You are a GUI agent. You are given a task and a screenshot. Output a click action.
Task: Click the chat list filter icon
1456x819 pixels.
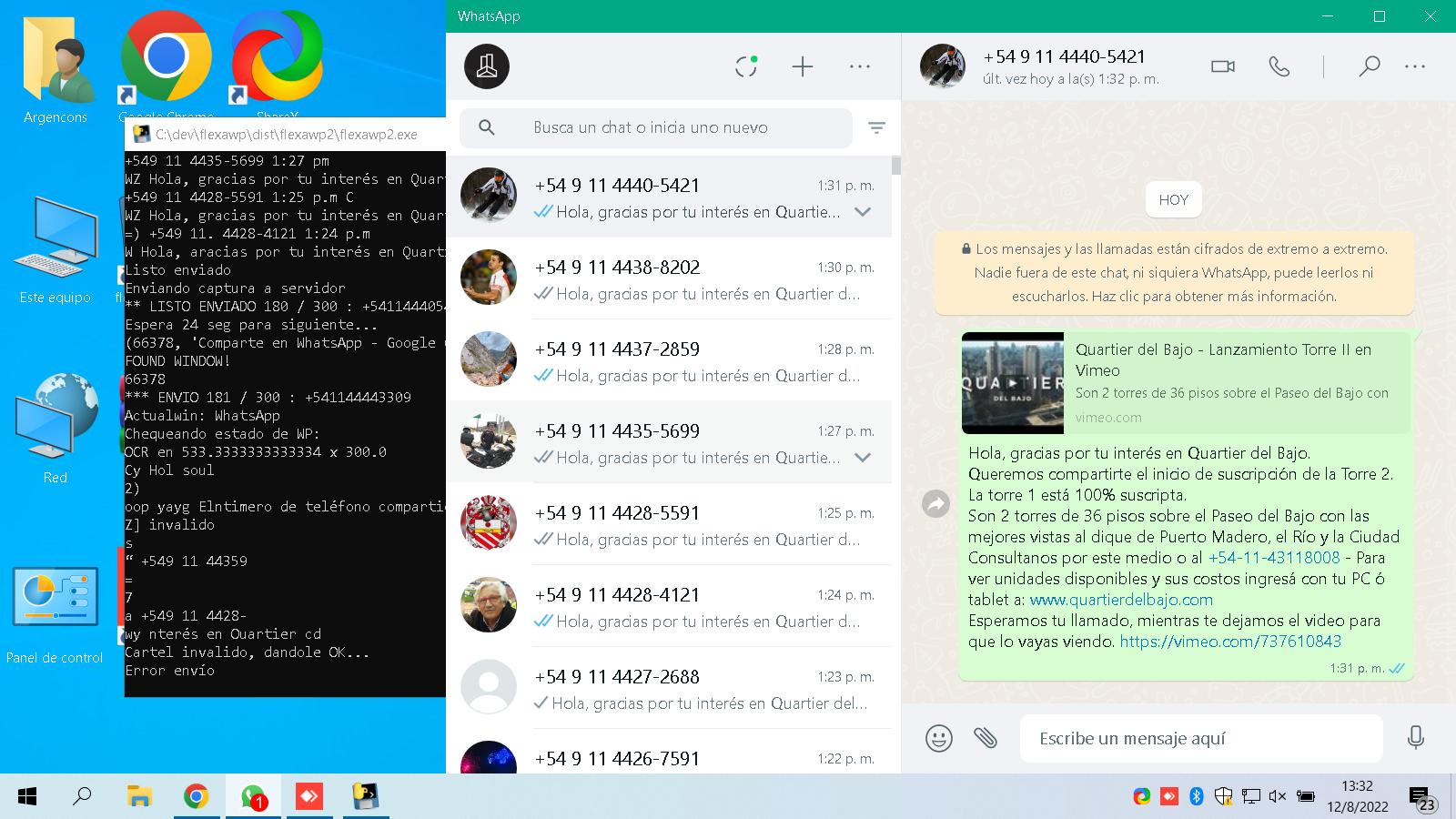876,128
